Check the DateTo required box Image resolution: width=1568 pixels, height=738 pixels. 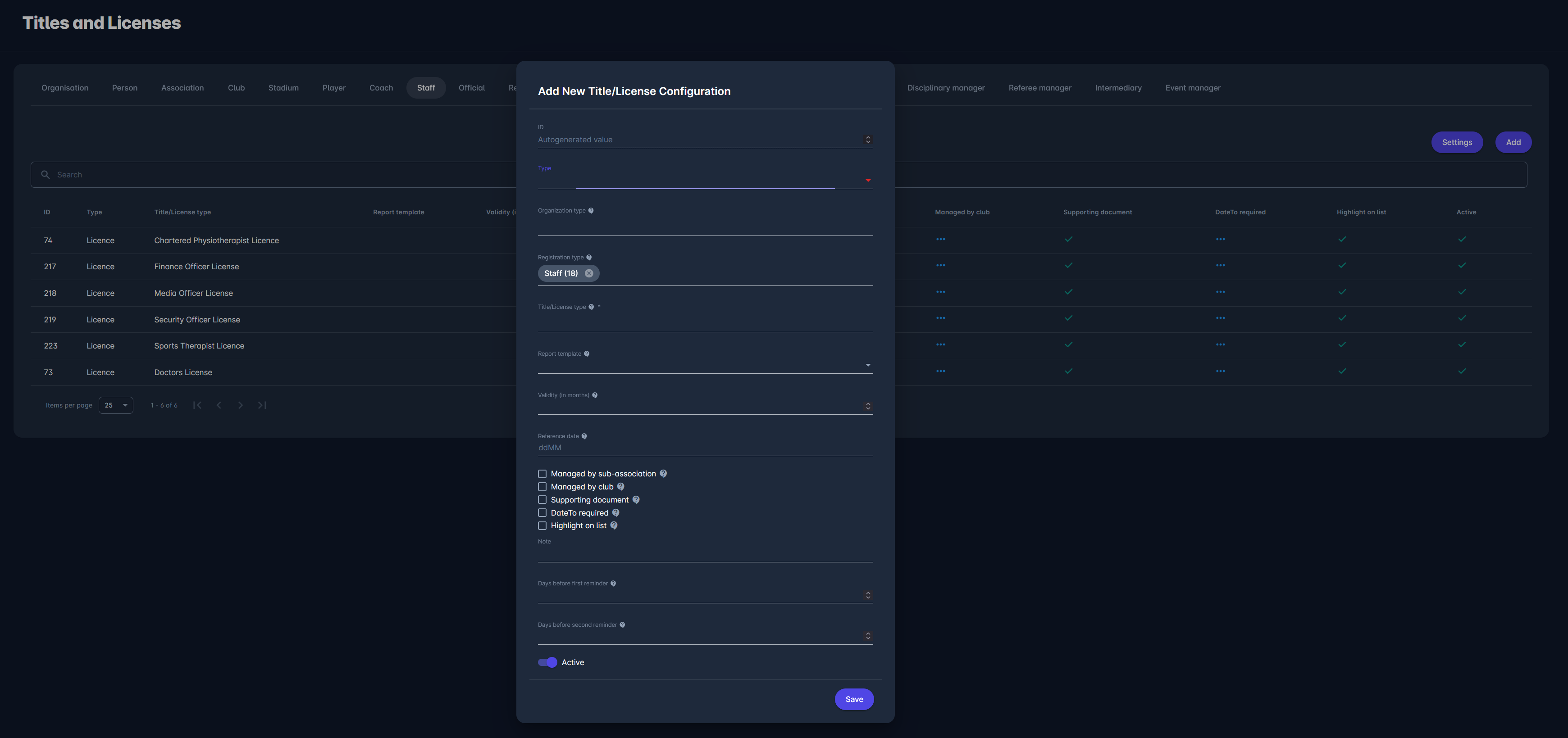(x=542, y=513)
